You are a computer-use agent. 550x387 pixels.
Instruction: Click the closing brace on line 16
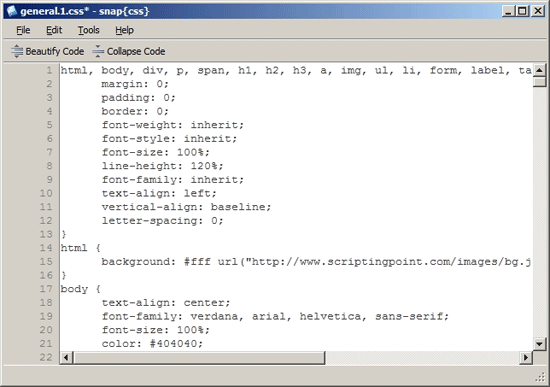[64, 275]
